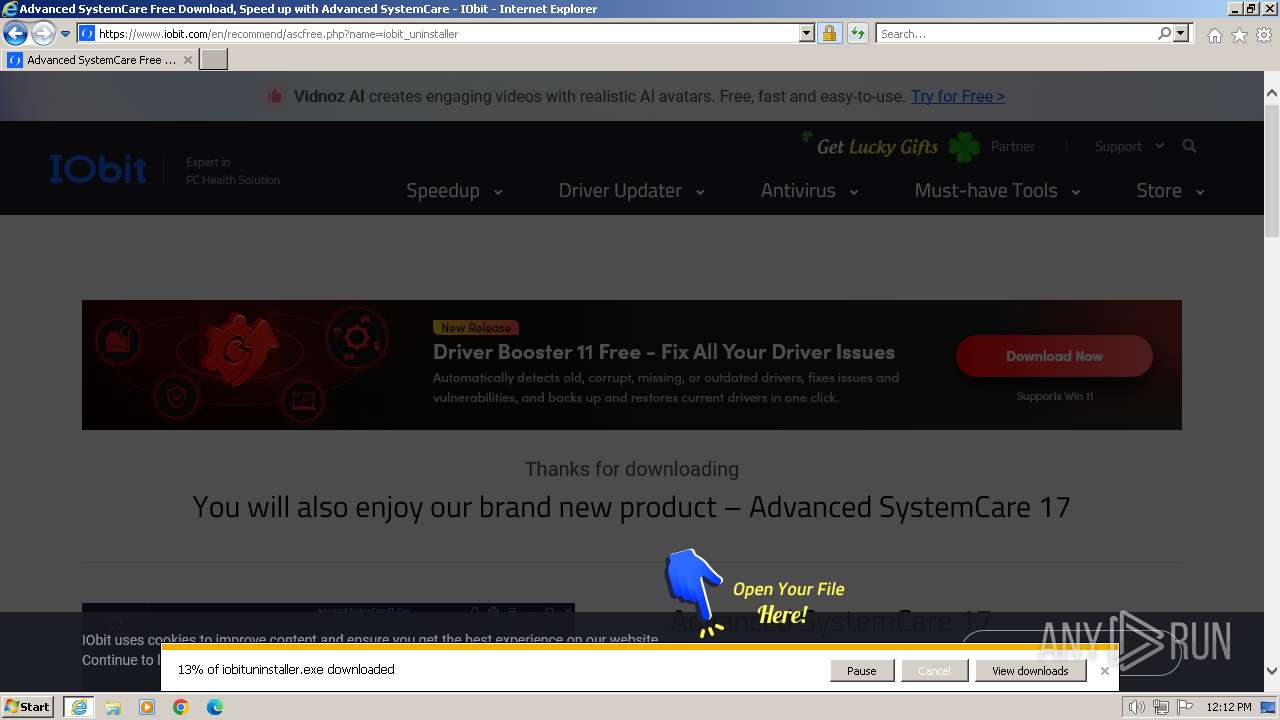The width and height of the screenshot is (1280, 720).
Task: Click the 'Supports Win 11' text
Action: [x=1055, y=396]
